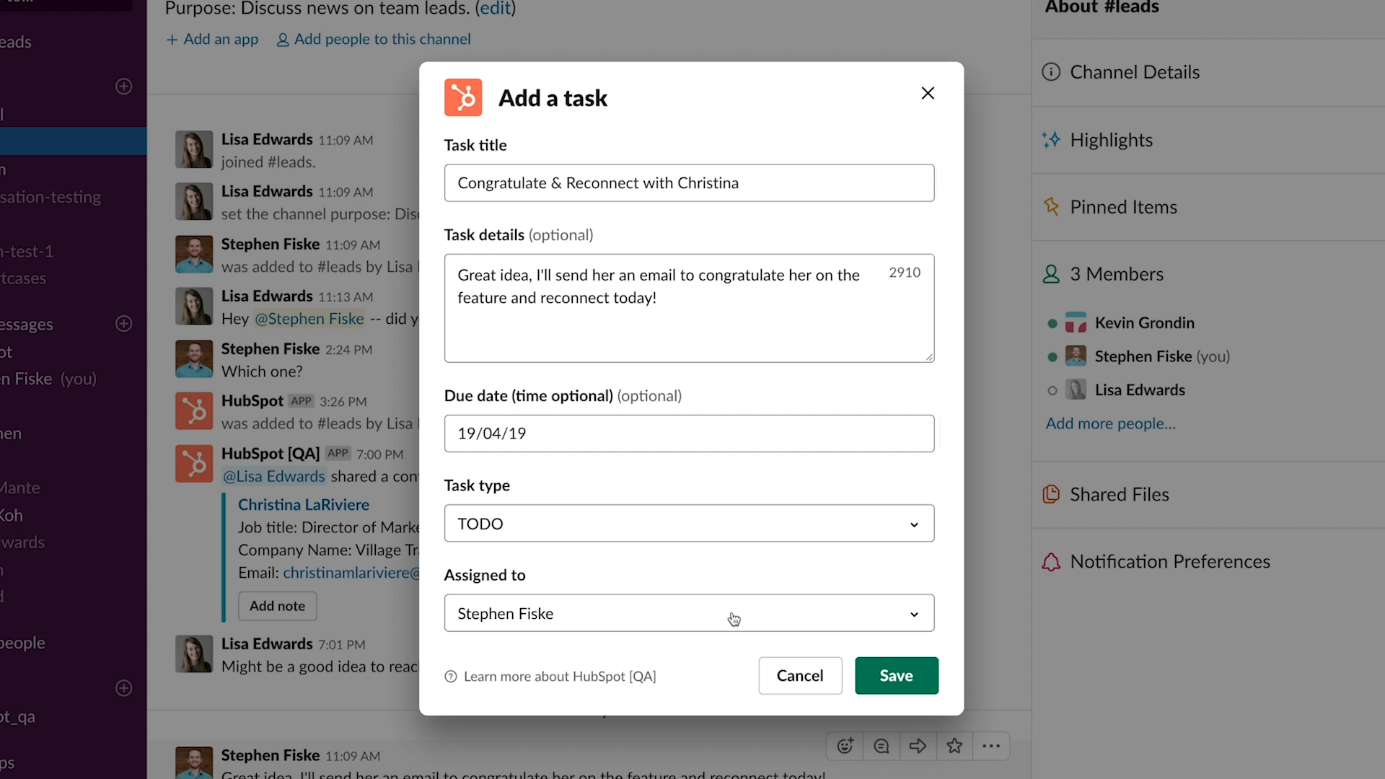Click the Highlights sparkle icon

[1051, 140]
